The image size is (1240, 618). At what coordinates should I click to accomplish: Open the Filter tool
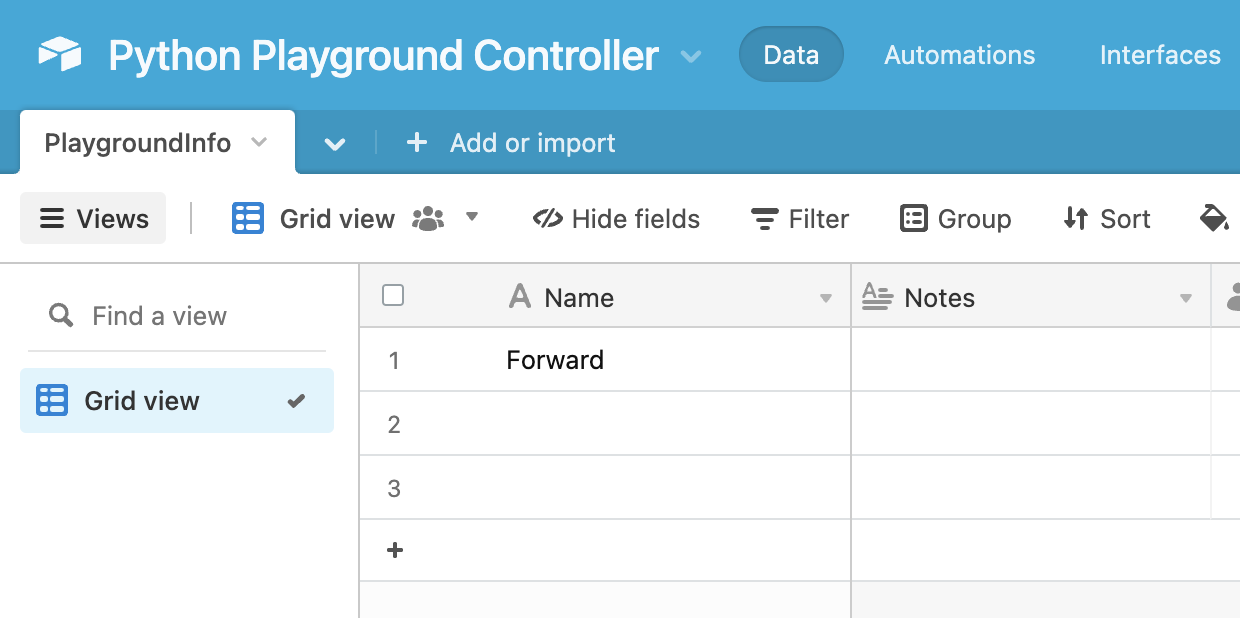(799, 218)
